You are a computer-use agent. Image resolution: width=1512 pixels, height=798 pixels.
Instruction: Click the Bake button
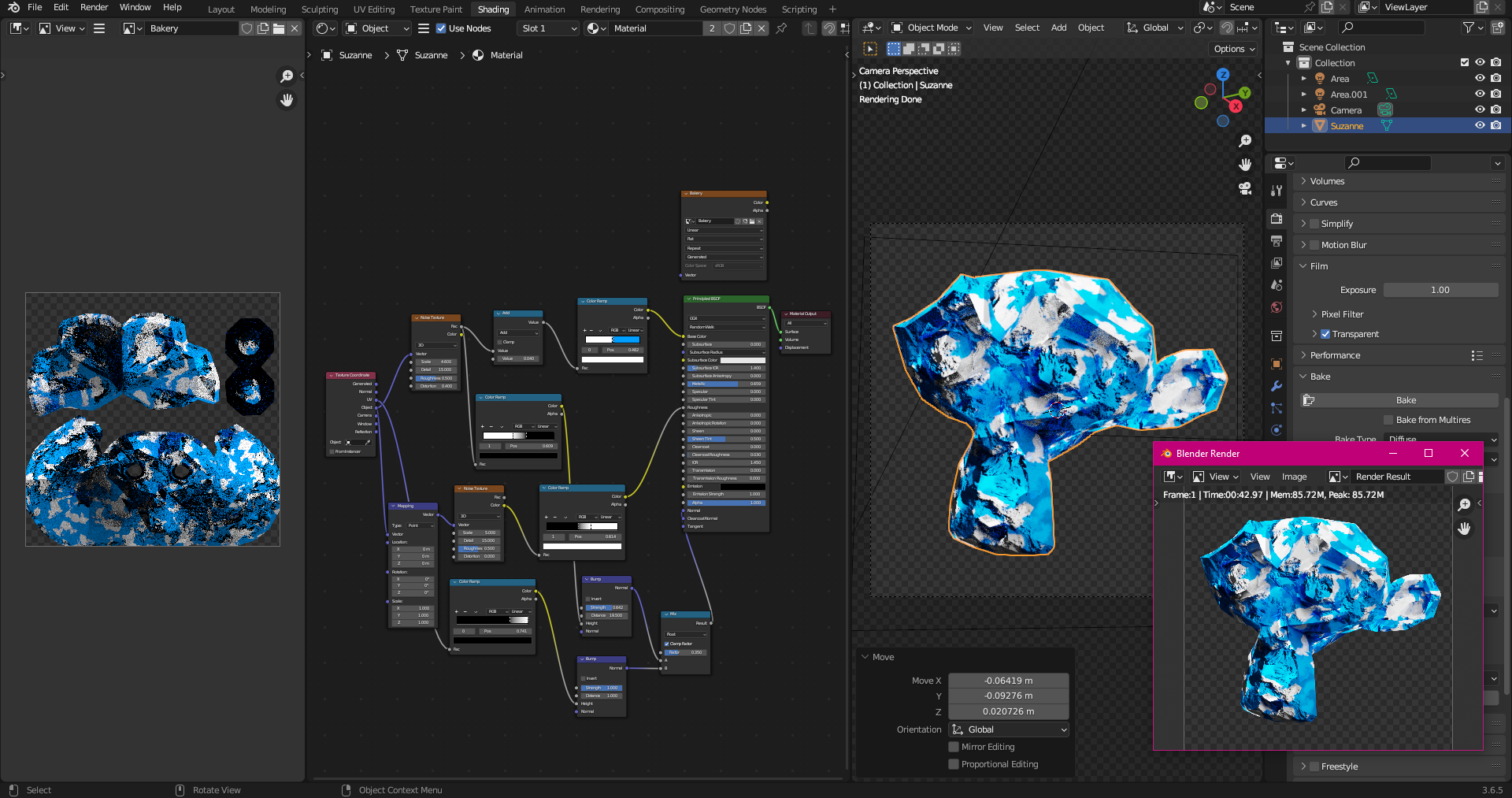tap(1406, 400)
